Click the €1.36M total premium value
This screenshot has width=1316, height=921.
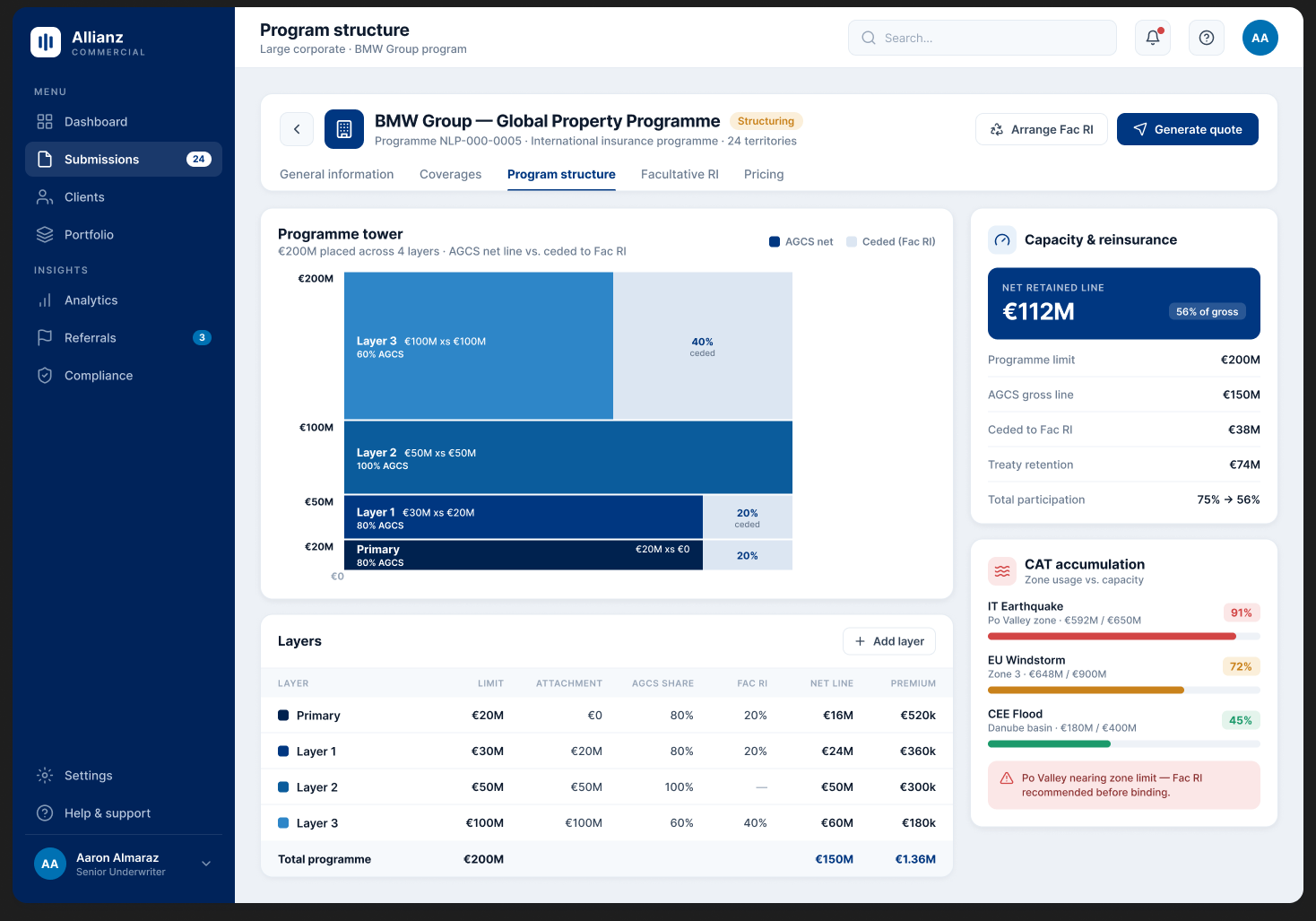[915, 859]
